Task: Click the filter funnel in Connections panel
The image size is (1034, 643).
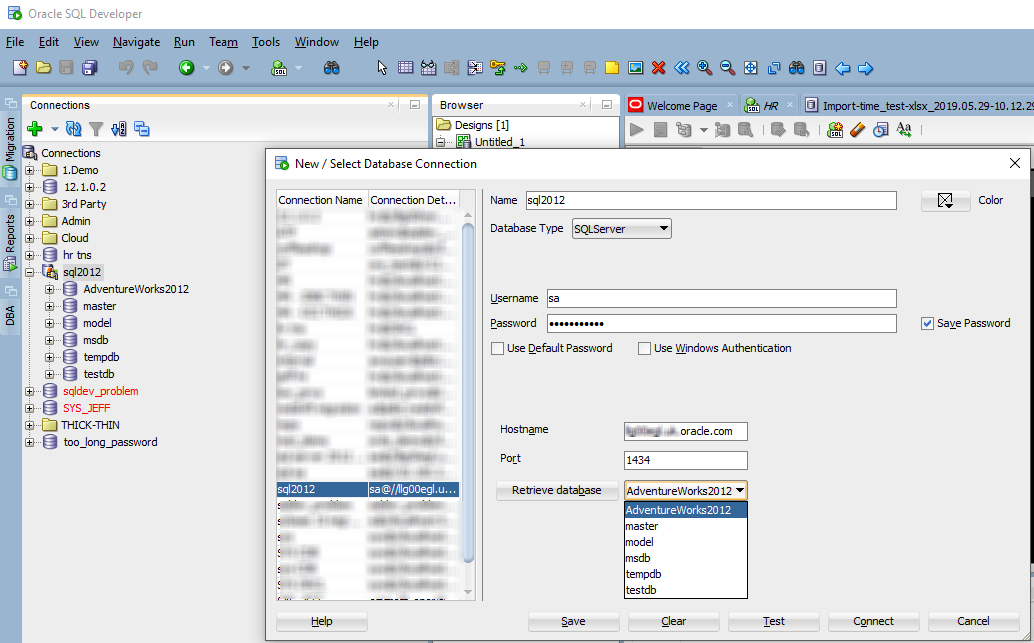Action: pos(96,129)
